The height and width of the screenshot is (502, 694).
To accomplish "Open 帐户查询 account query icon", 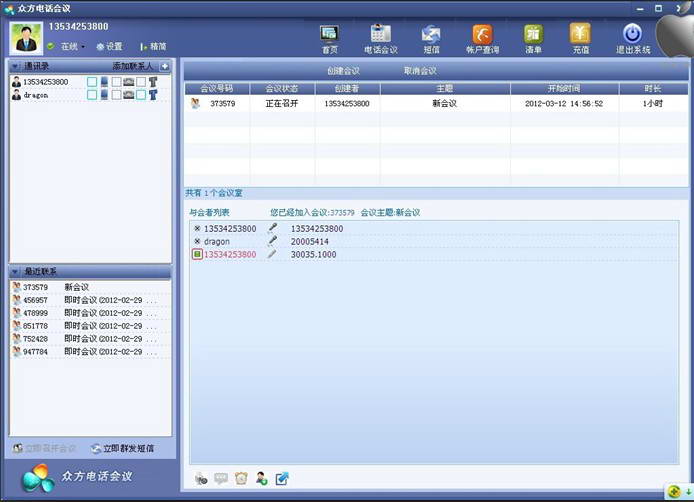I will (x=482, y=38).
